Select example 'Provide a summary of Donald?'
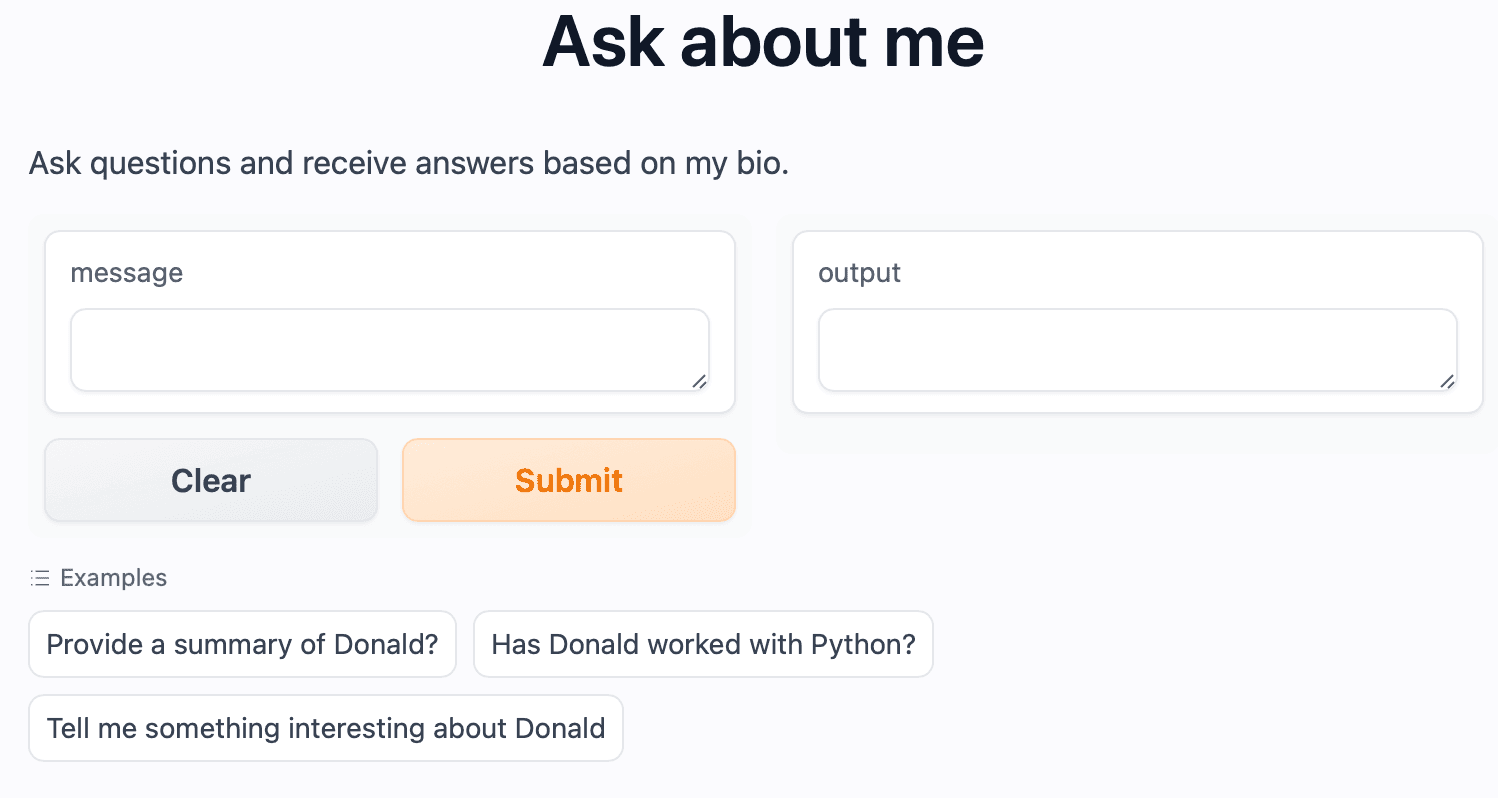The height and width of the screenshot is (798, 1498). point(242,644)
